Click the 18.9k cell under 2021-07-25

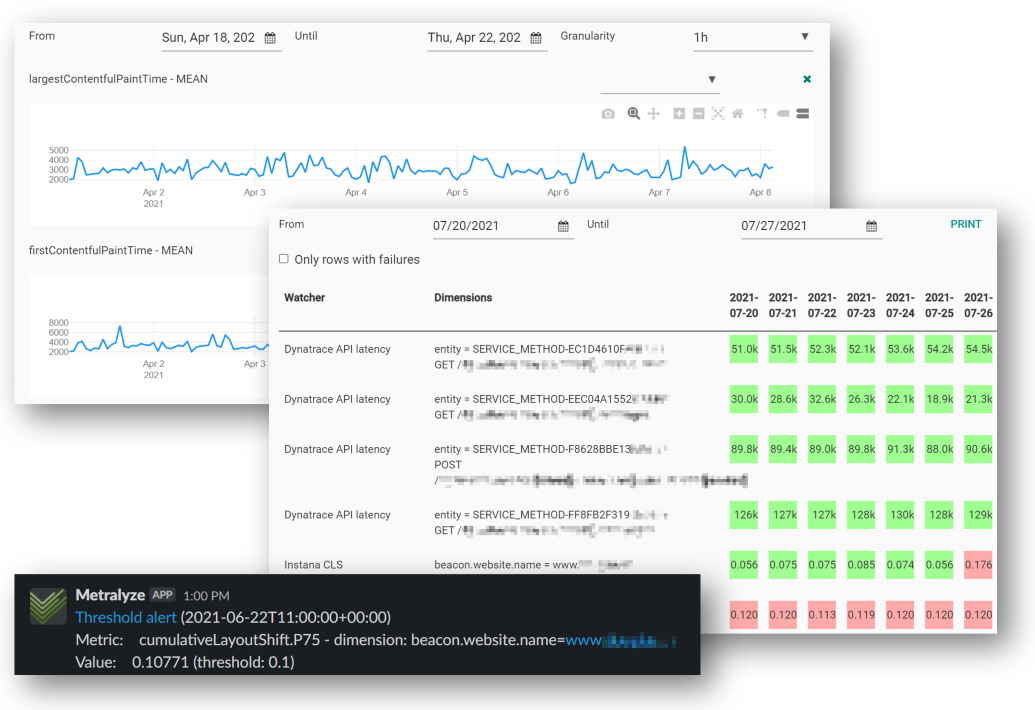[x=939, y=399]
